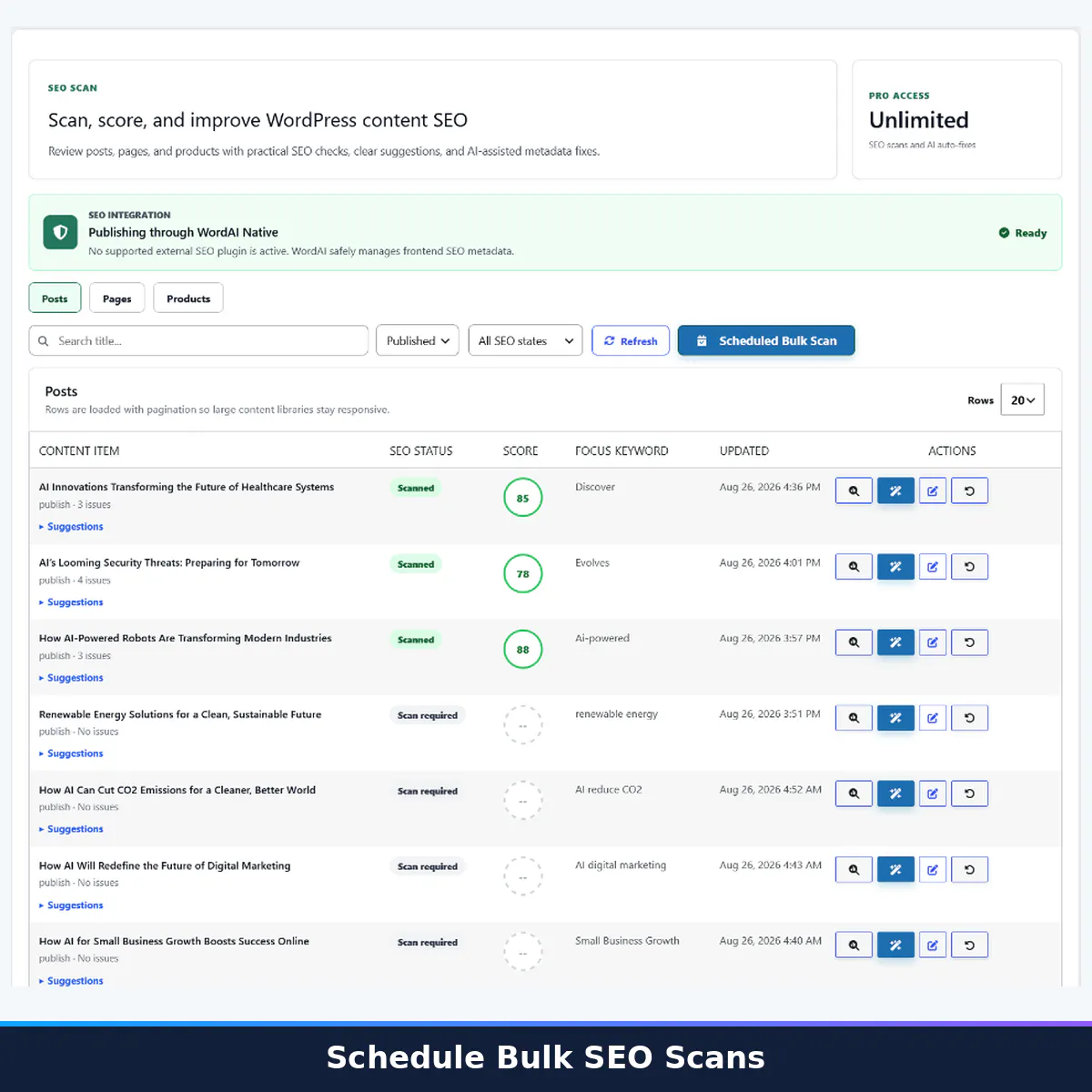Expand Suggestions for Future of Digital Marketing post
The width and height of the screenshot is (1092, 1092).
click(71, 905)
